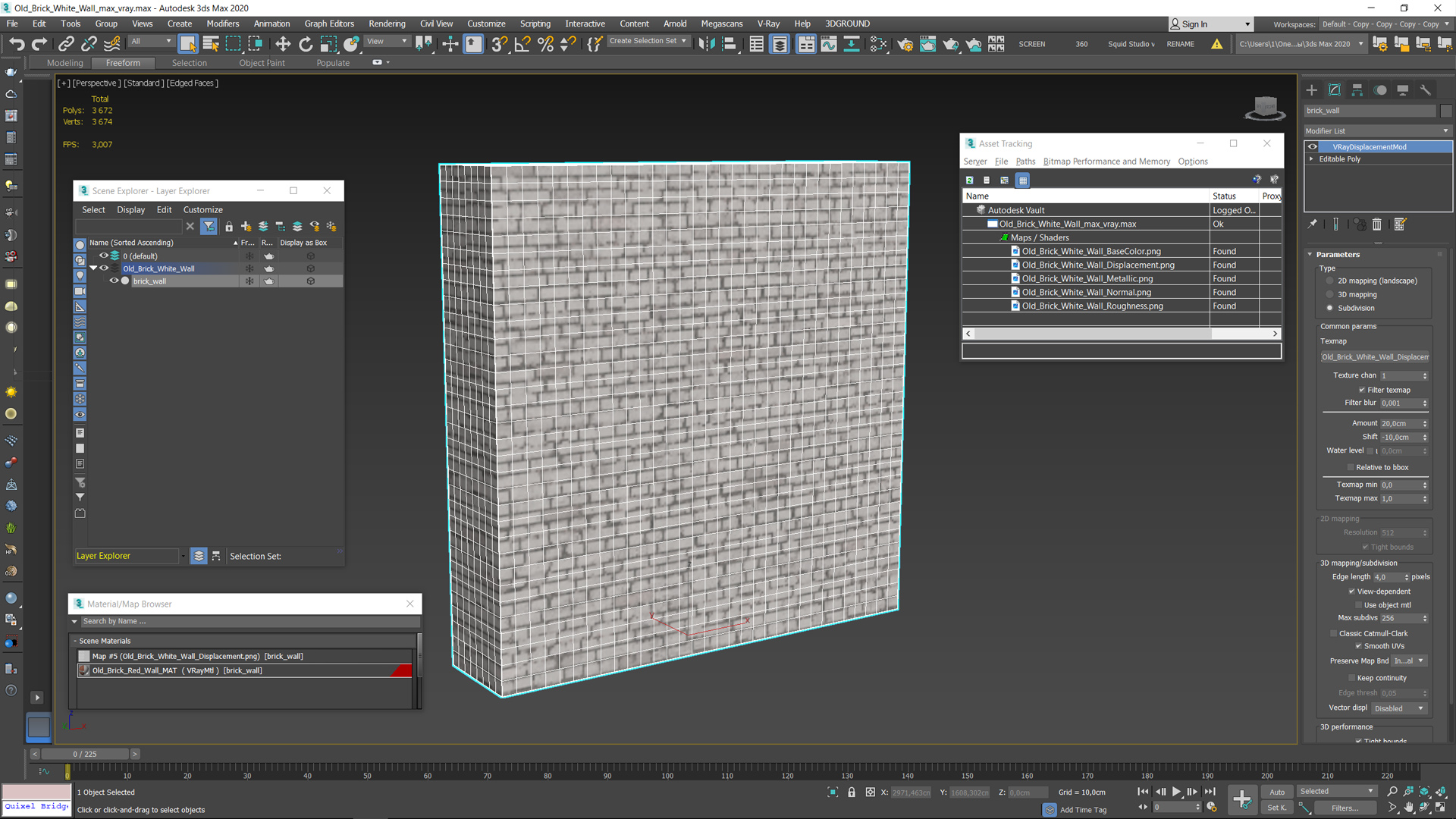Enable Keep continuity checkbox
Viewport: 1456px width, 819px height.
(1351, 678)
